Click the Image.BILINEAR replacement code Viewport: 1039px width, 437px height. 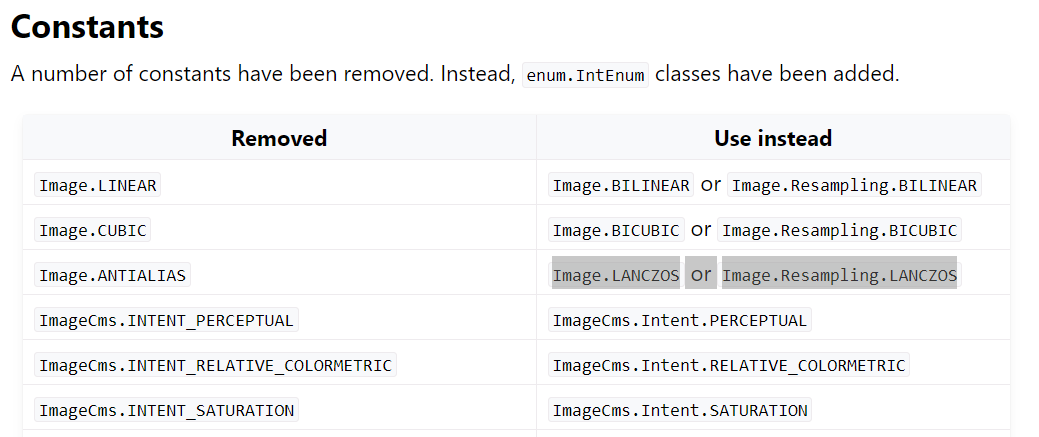click(x=621, y=185)
